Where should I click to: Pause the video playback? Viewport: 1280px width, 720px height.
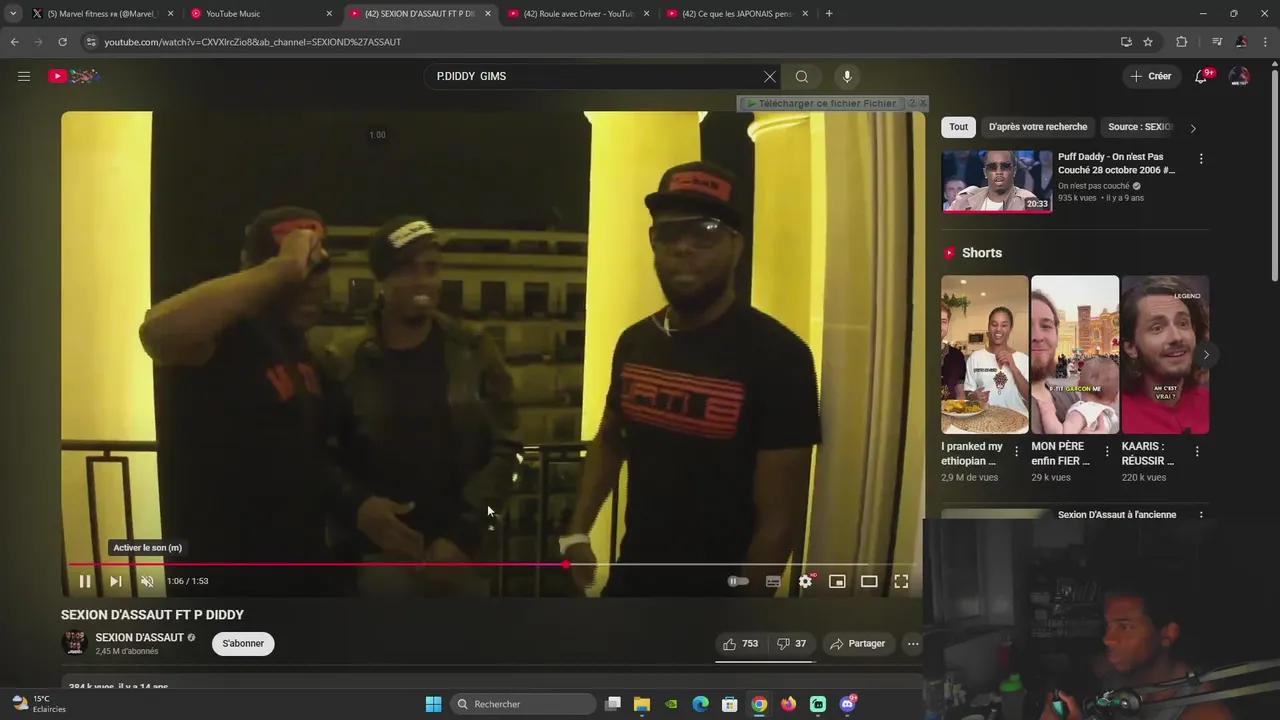85,581
